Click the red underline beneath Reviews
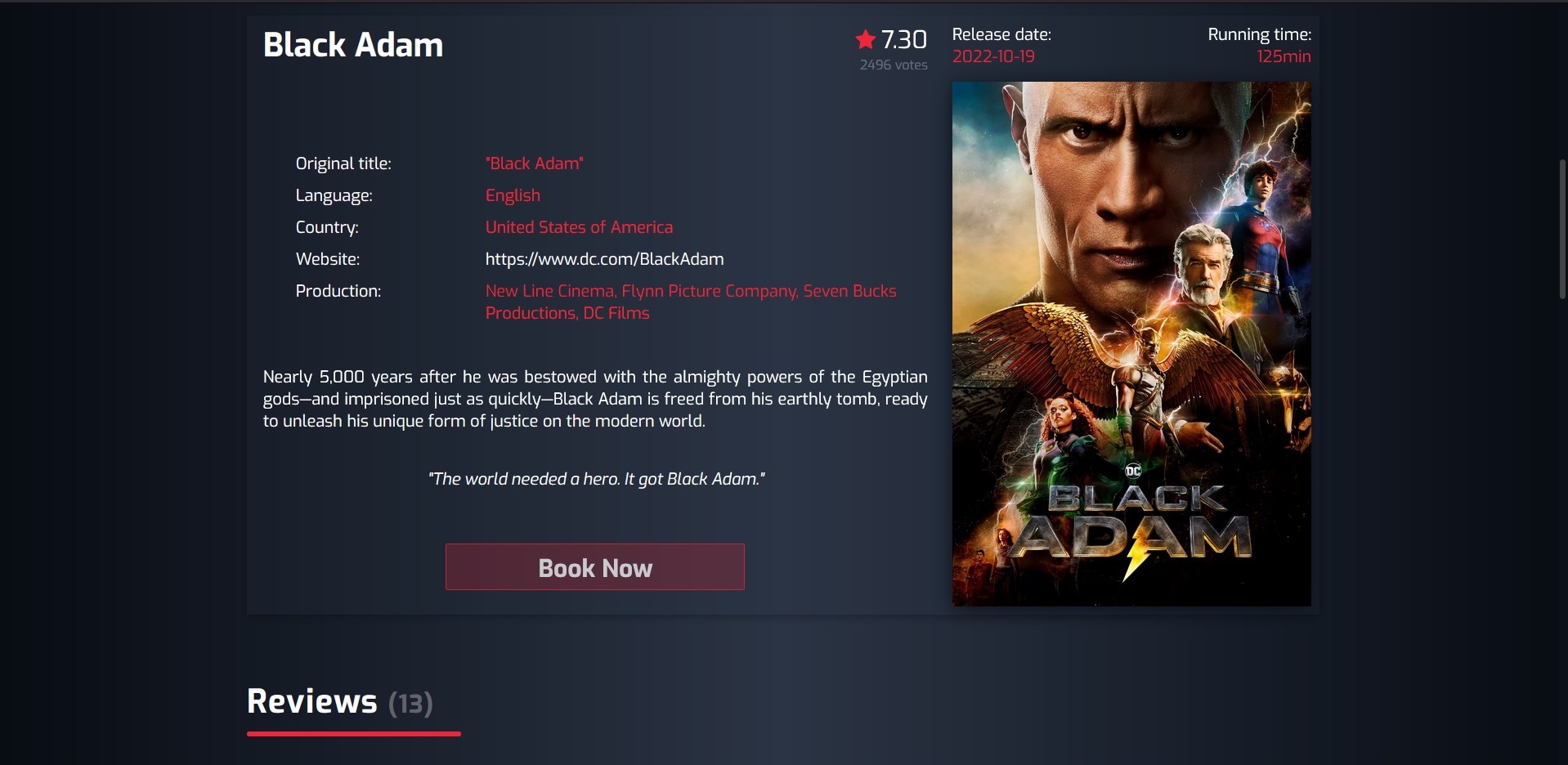 coord(354,734)
